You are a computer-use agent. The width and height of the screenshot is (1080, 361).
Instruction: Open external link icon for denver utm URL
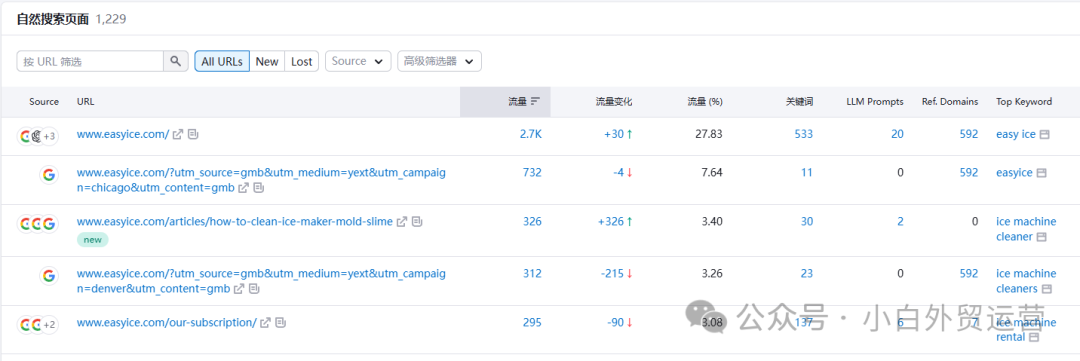coord(239,288)
